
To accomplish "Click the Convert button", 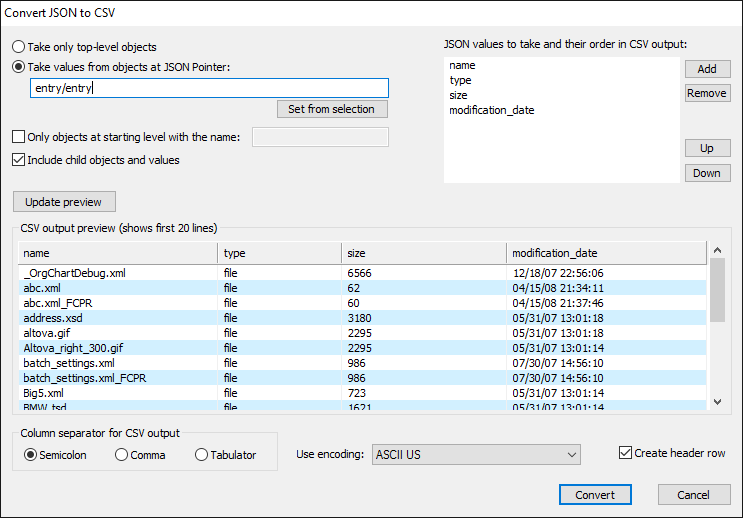I will pyautogui.click(x=595, y=495).
